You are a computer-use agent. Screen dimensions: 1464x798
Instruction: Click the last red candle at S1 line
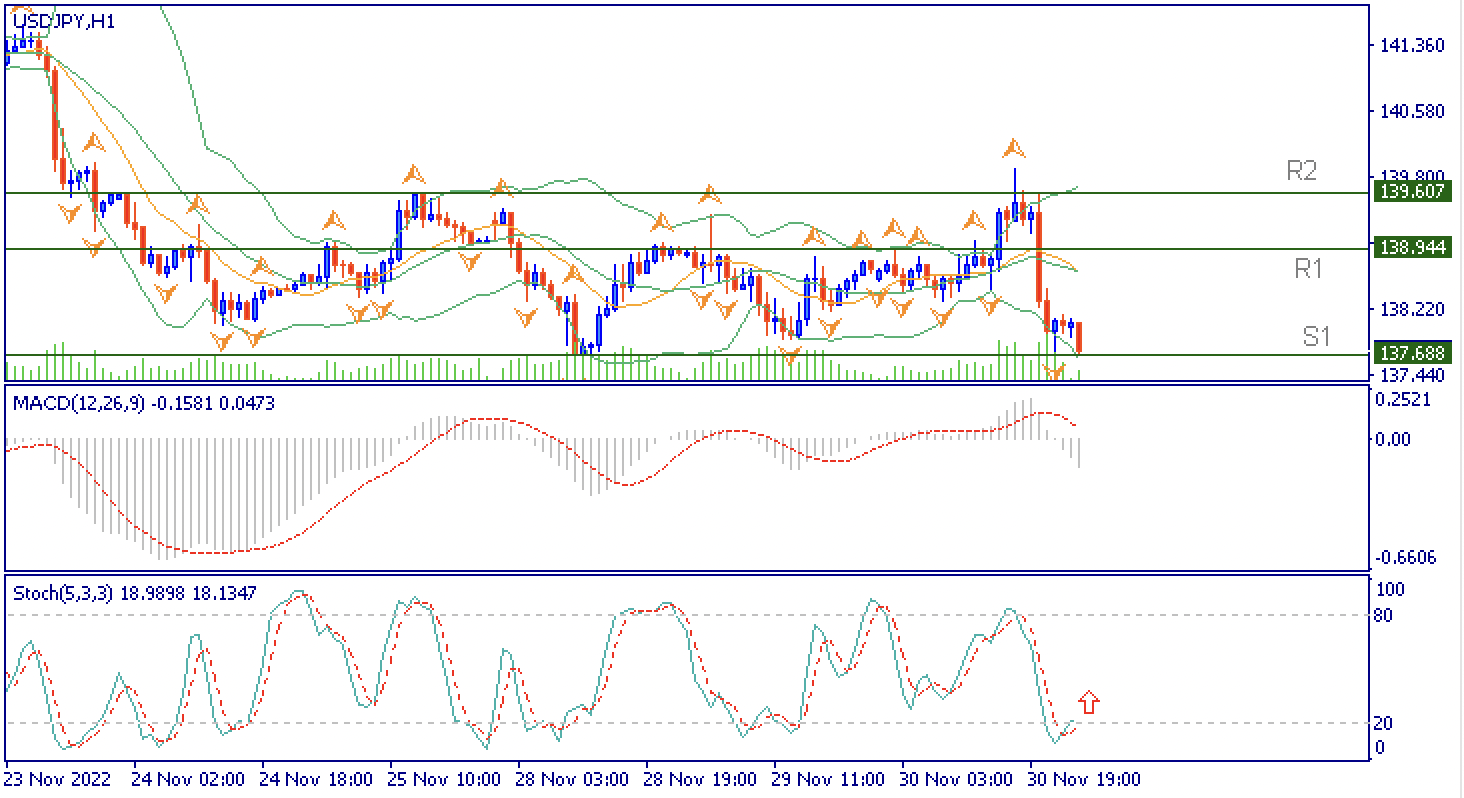[x=1079, y=337]
